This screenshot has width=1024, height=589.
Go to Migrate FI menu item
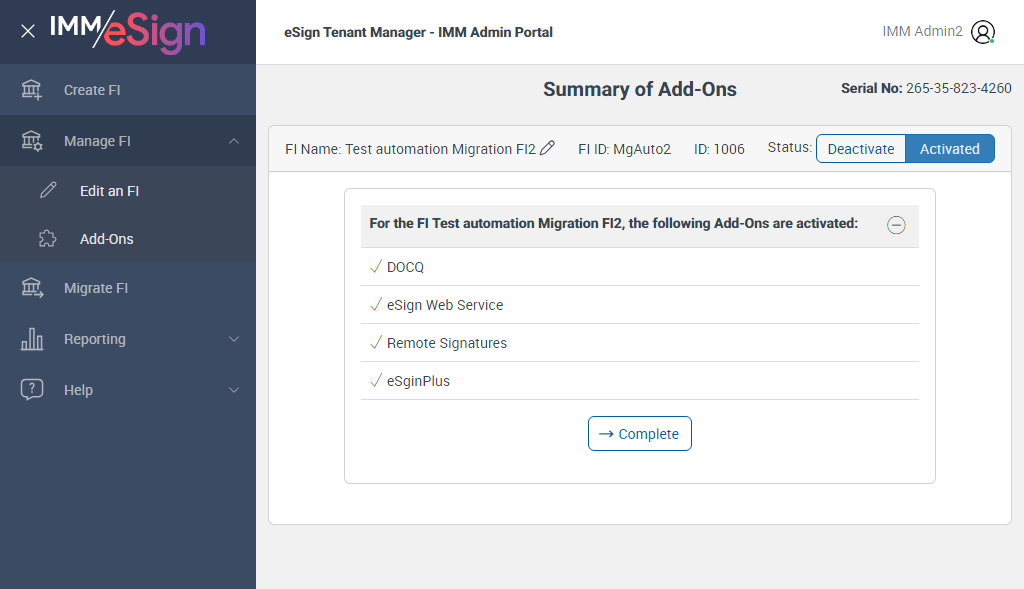(96, 288)
